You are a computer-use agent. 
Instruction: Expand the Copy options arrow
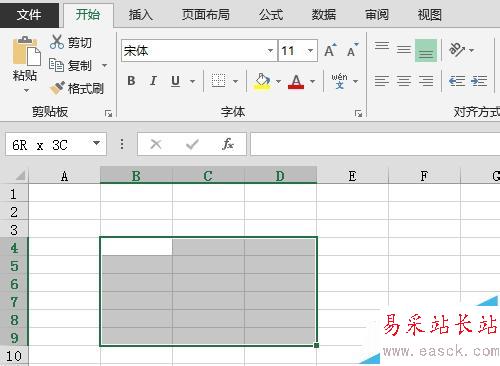click(x=104, y=65)
